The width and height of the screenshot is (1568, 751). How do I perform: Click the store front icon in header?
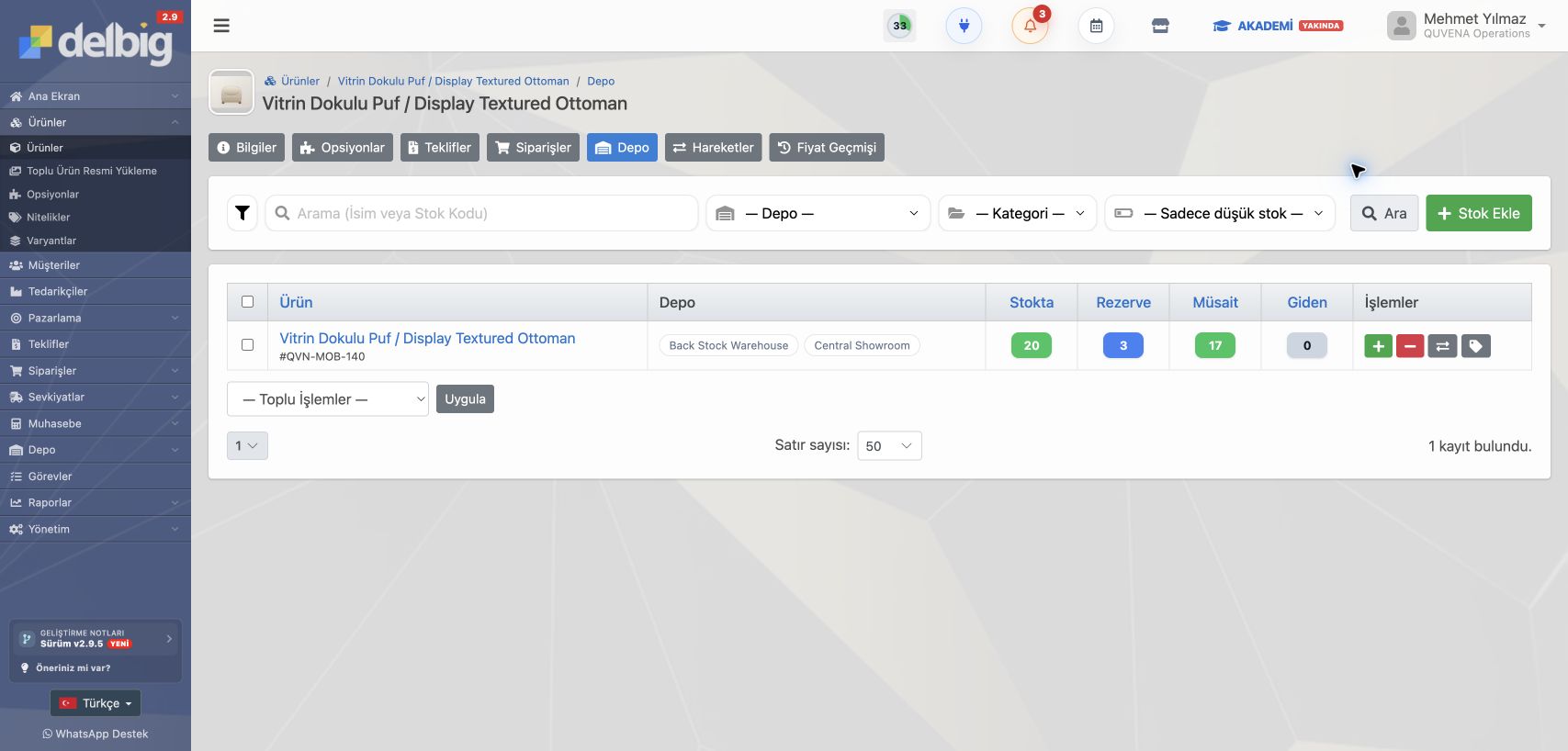tap(1160, 26)
